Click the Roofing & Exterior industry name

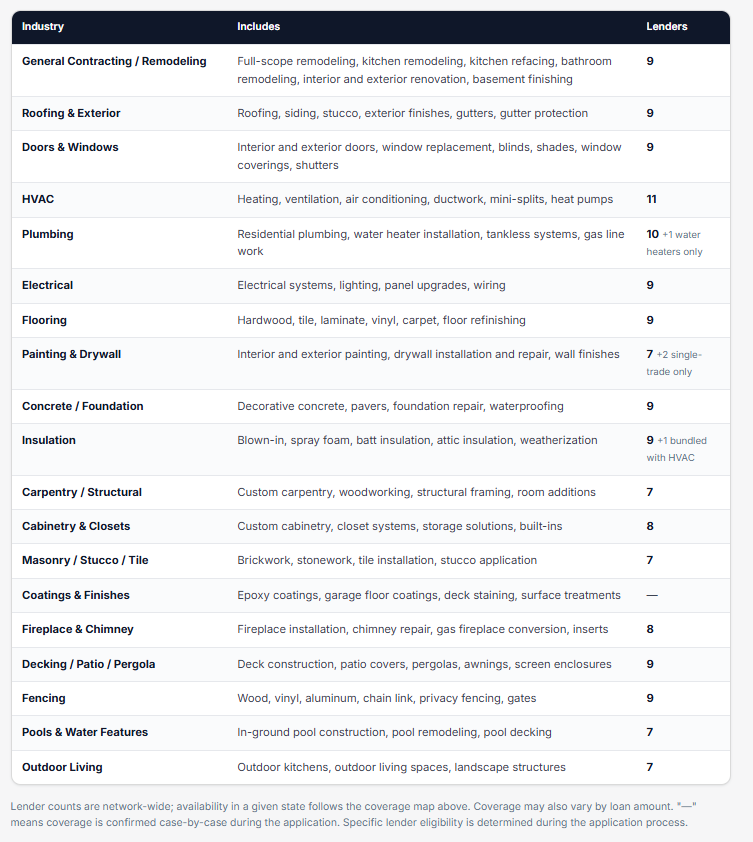tap(71, 113)
